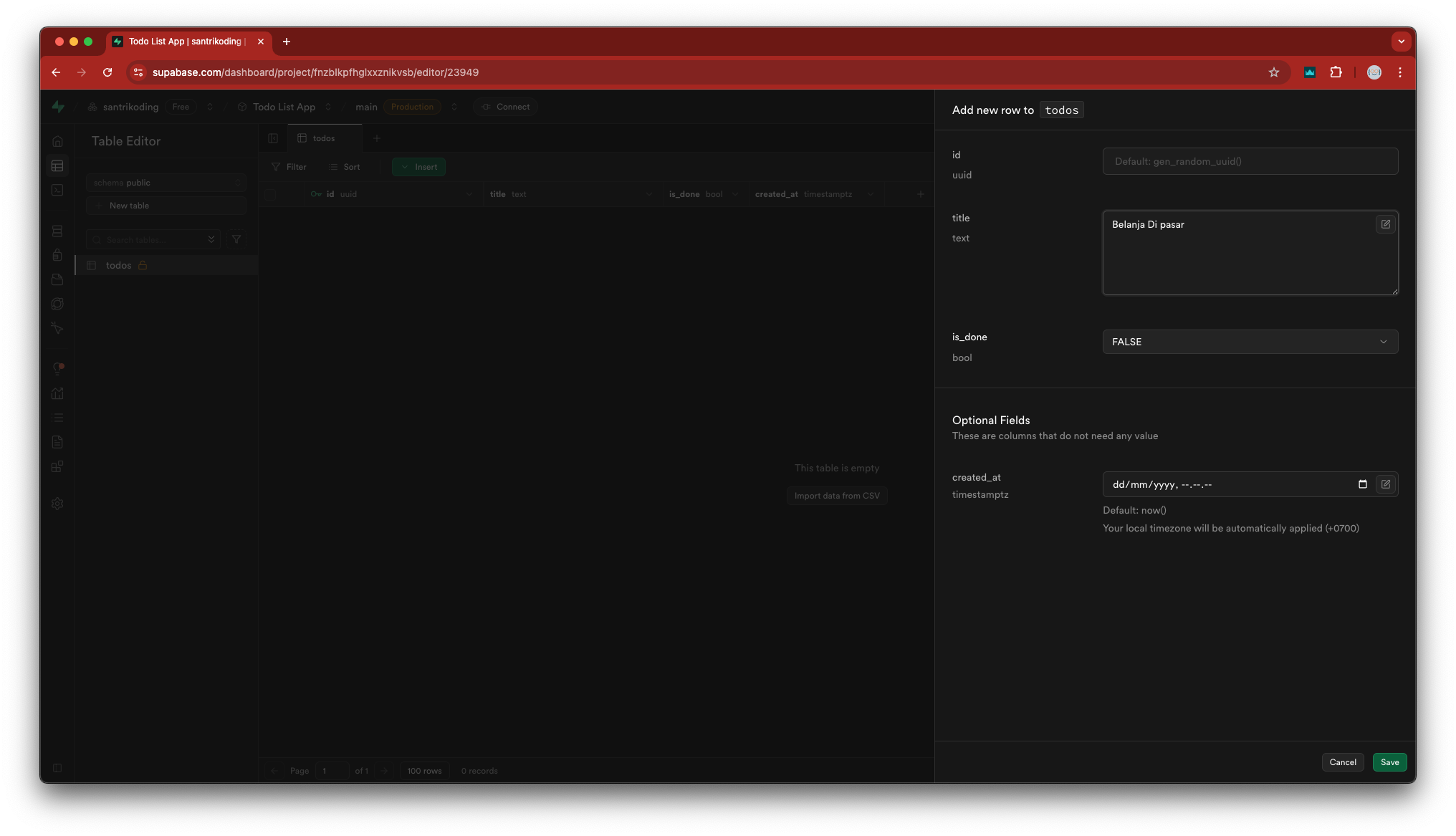Open a new editor tab

[376, 138]
